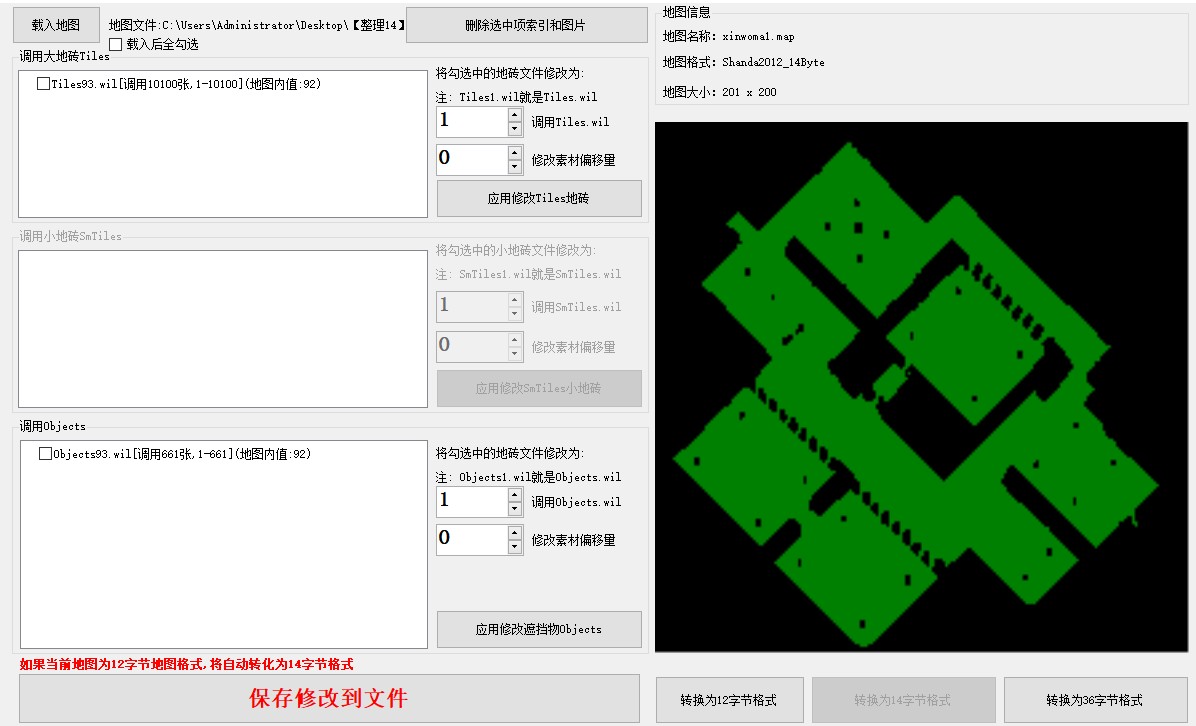Image resolution: width=1196 pixels, height=726 pixels.
Task: Check the Objects93.wil list item
Action: pyautogui.click(x=45, y=454)
